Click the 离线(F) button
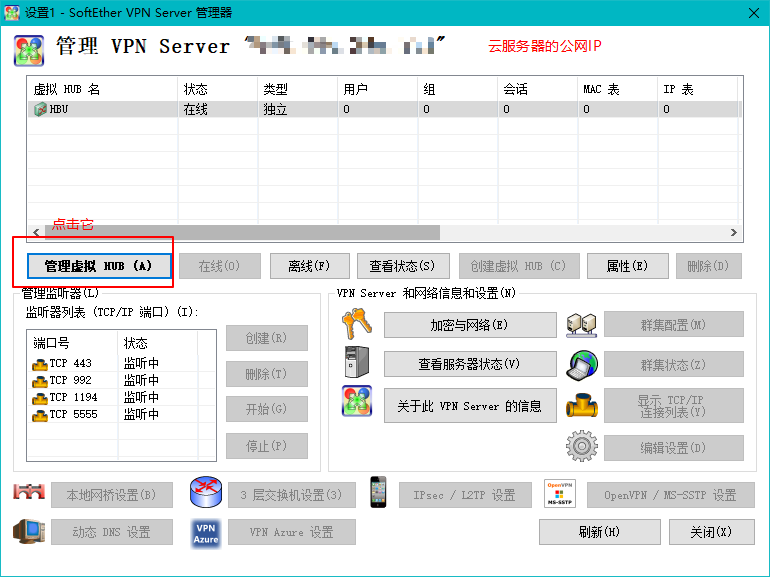This screenshot has height=577, width=770. (x=309, y=266)
